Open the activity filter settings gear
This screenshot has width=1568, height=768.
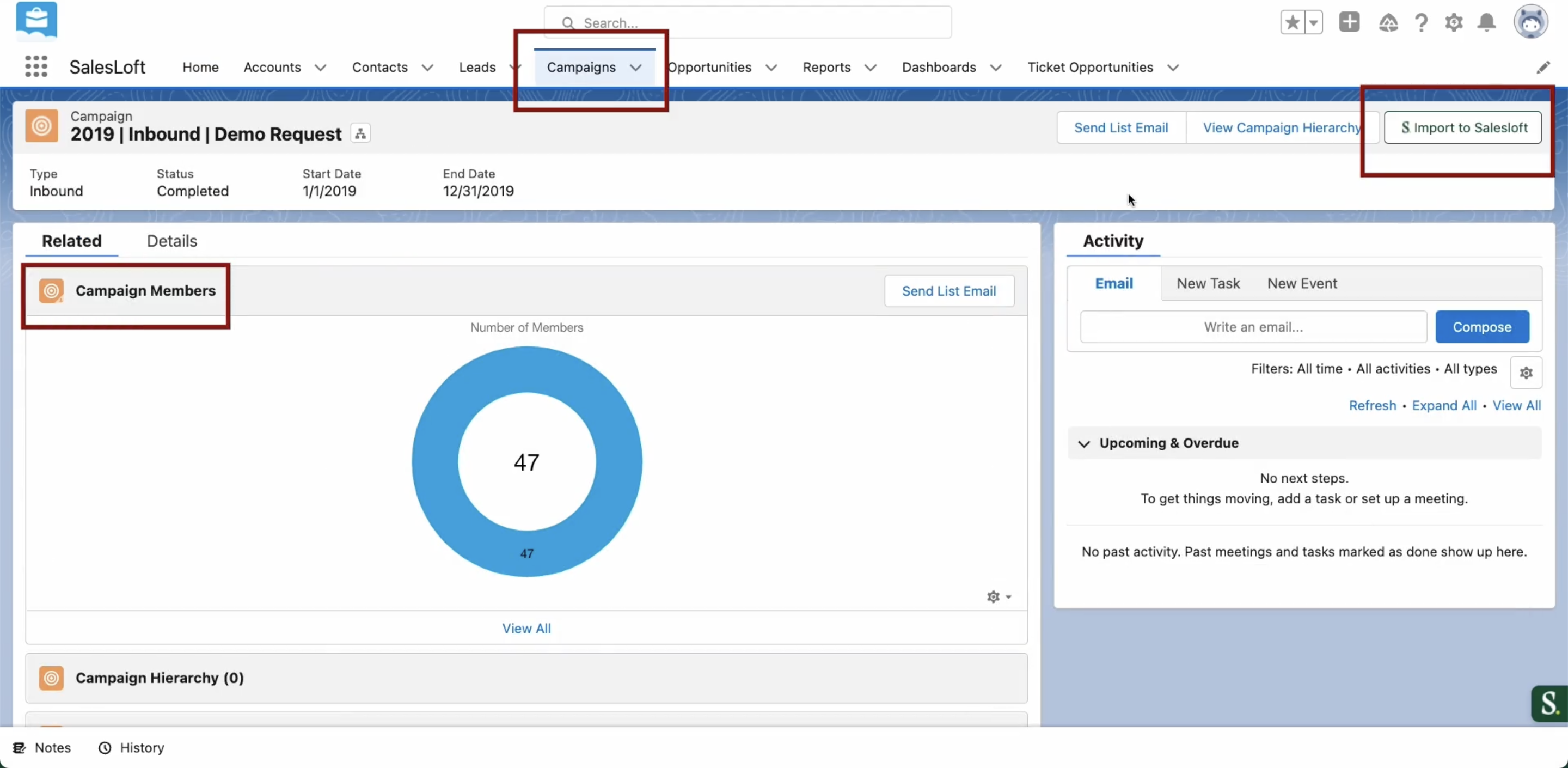pyautogui.click(x=1526, y=373)
